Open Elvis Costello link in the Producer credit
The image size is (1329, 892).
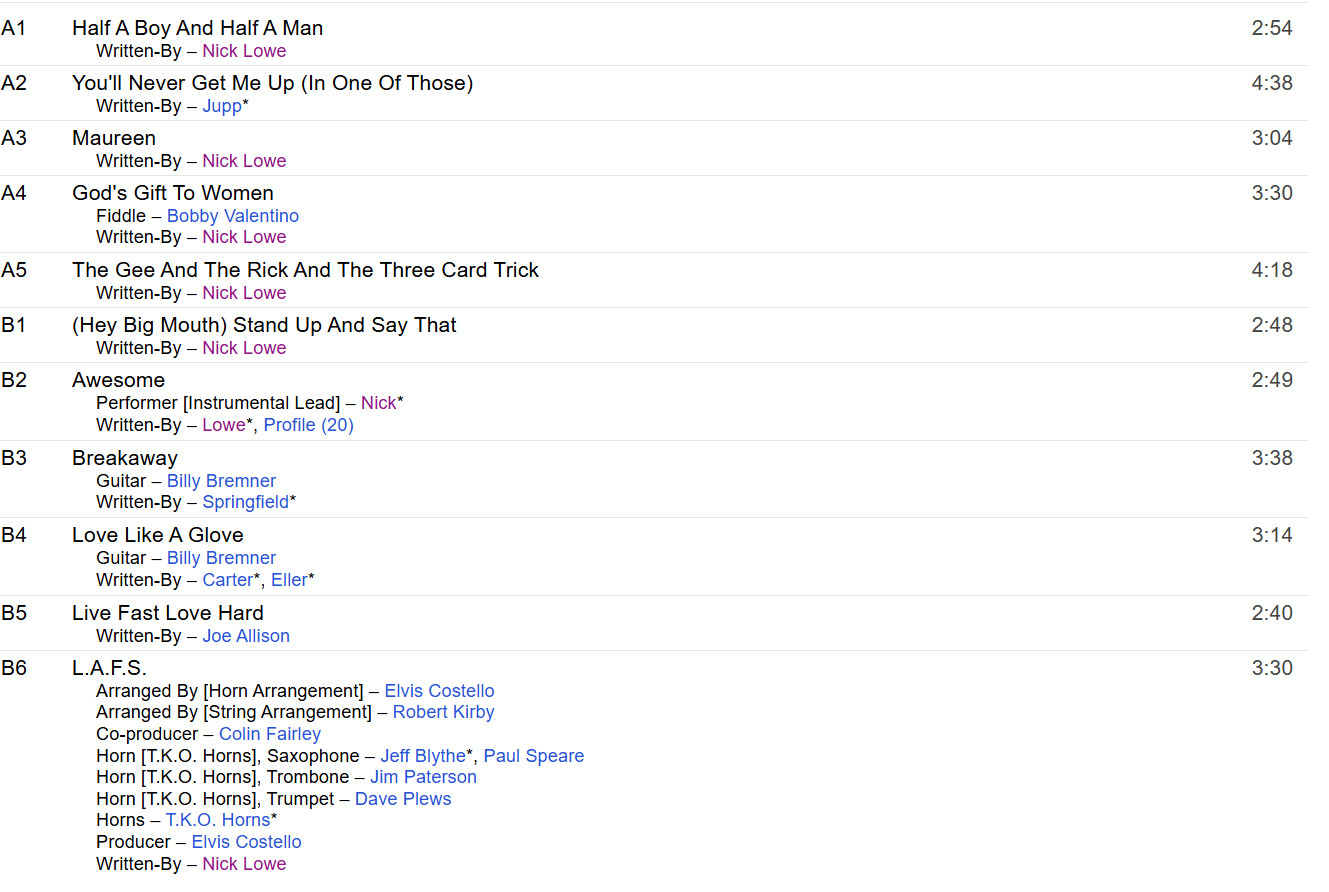[x=246, y=842]
